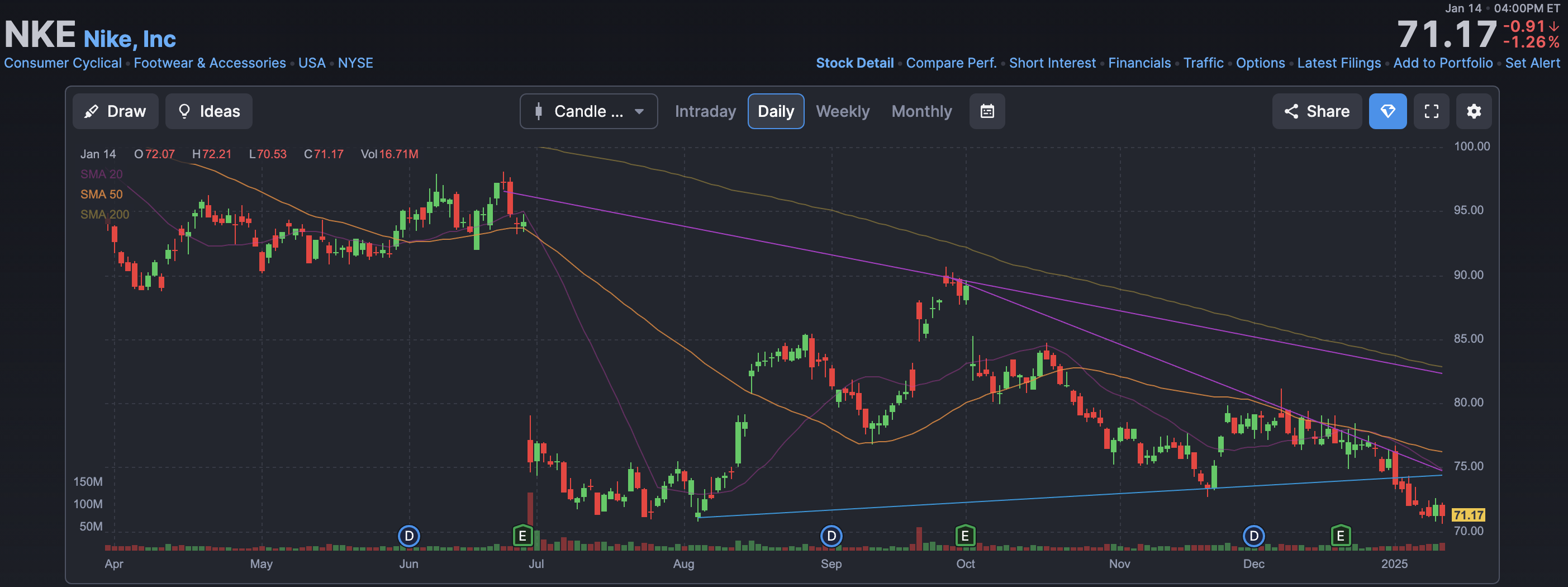Click the NKE ticker symbol
This screenshot has height=587, width=1568.
pyautogui.click(x=40, y=34)
